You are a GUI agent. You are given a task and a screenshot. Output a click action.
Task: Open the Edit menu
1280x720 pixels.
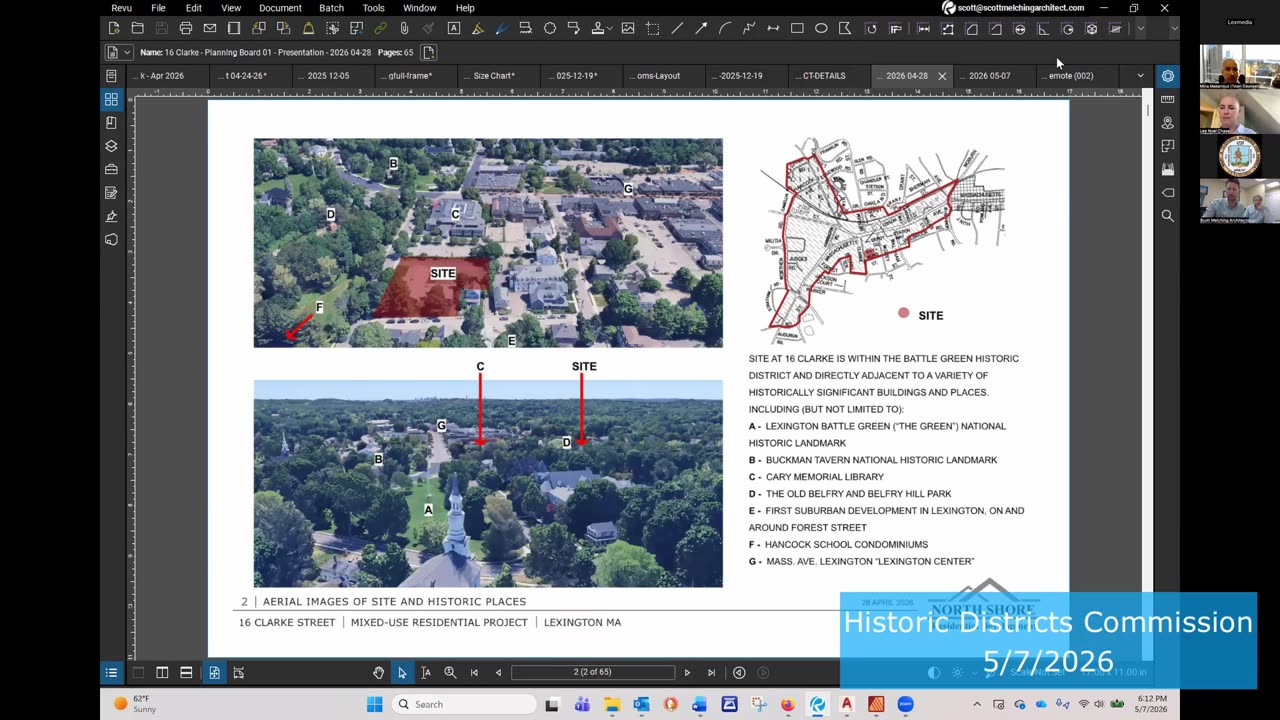coord(193,8)
